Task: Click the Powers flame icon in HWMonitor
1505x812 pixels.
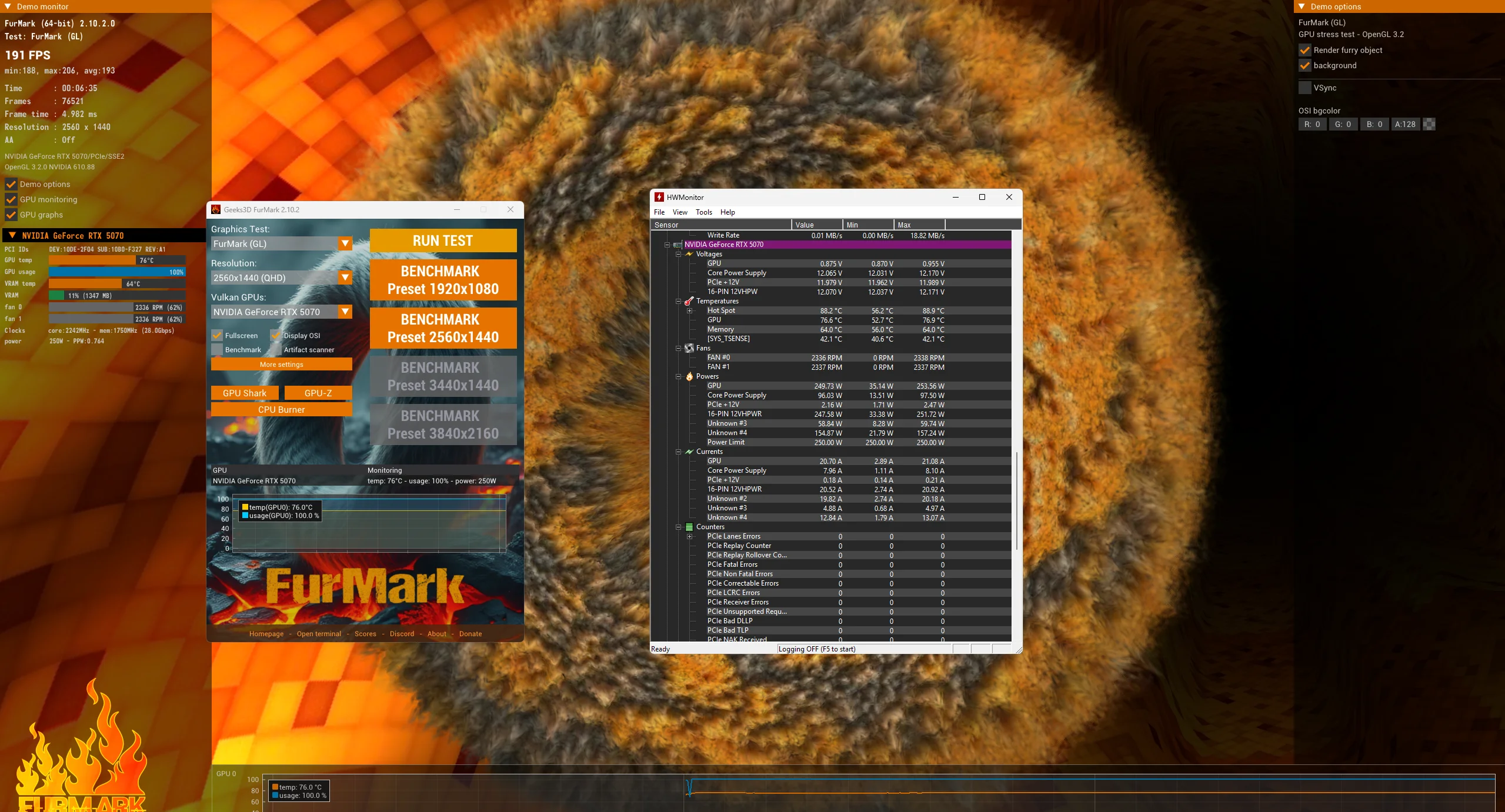Action: (689, 376)
